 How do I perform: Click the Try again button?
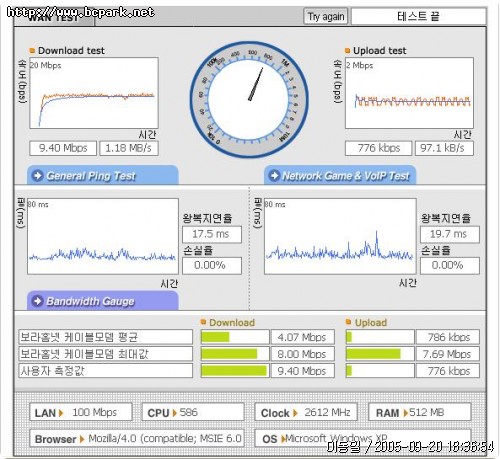pos(325,16)
